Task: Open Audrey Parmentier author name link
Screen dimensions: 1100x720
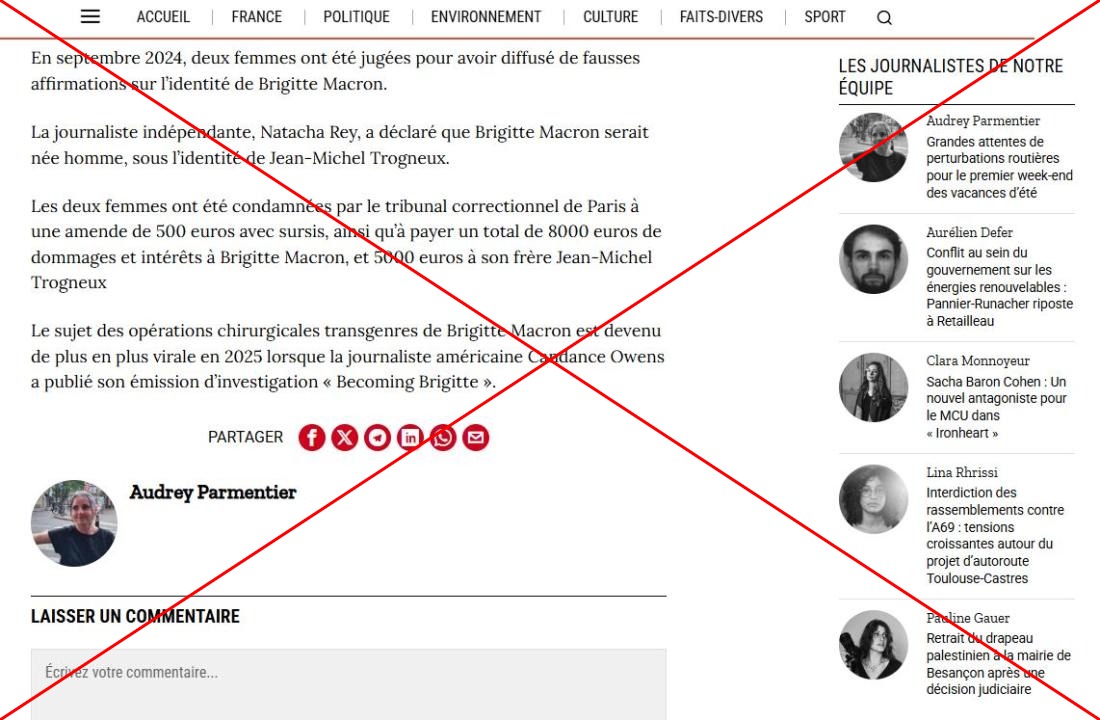Action: pos(213,493)
